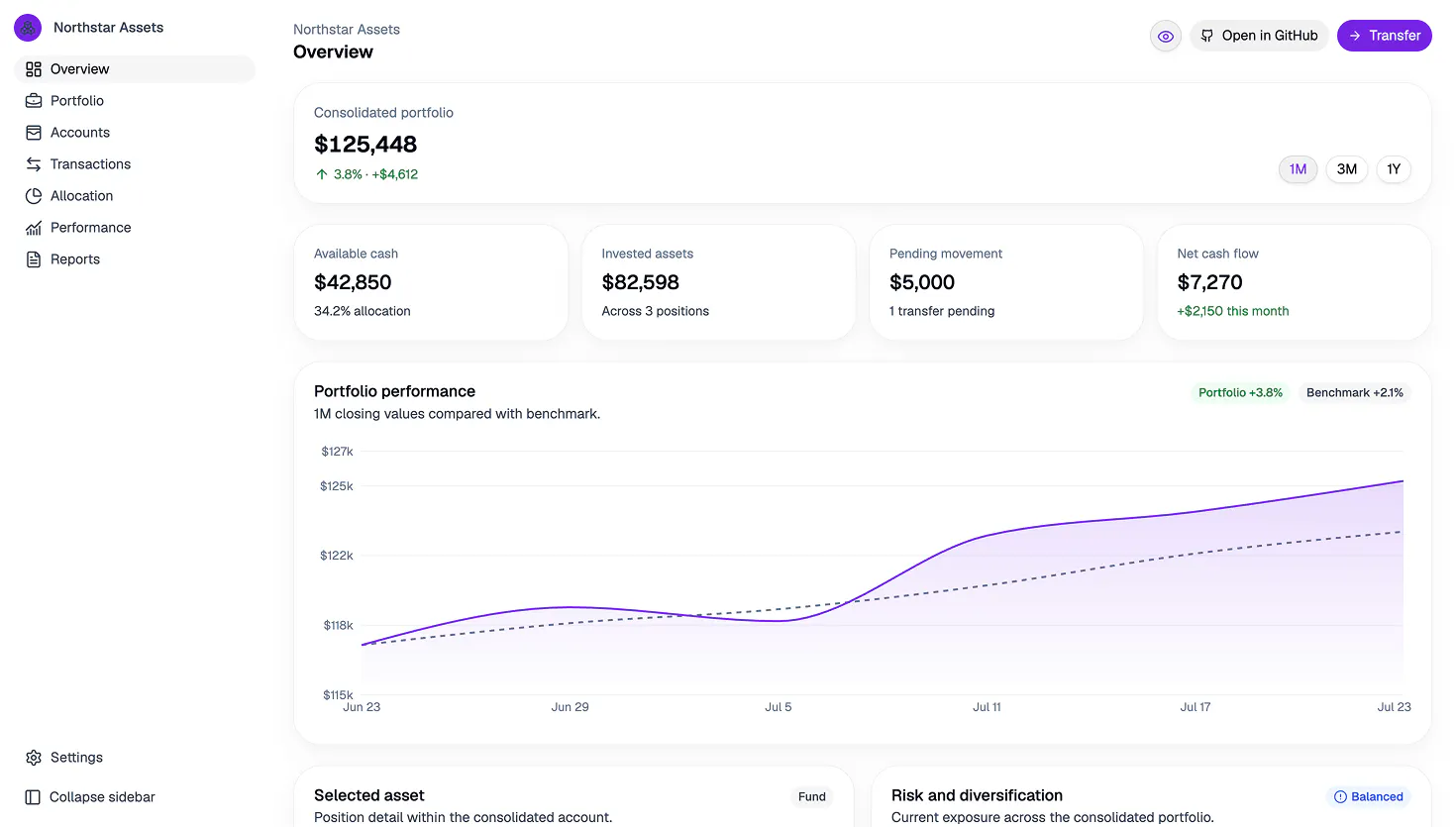Click the GitHub icon in Open in GitHub

pos(1207,36)
